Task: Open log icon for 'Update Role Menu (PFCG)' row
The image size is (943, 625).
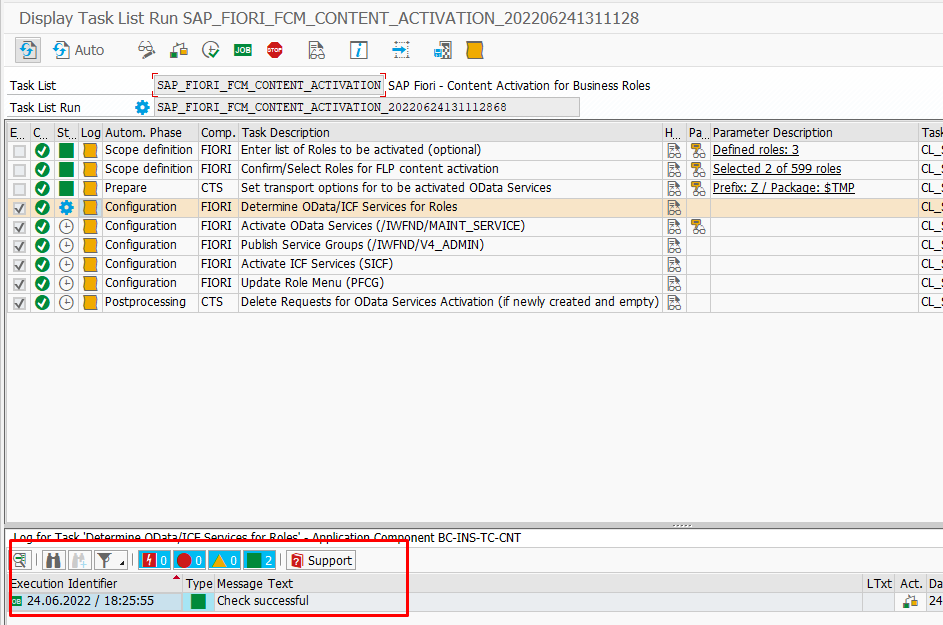Action: pyautogui.click(x=90, y=283)
